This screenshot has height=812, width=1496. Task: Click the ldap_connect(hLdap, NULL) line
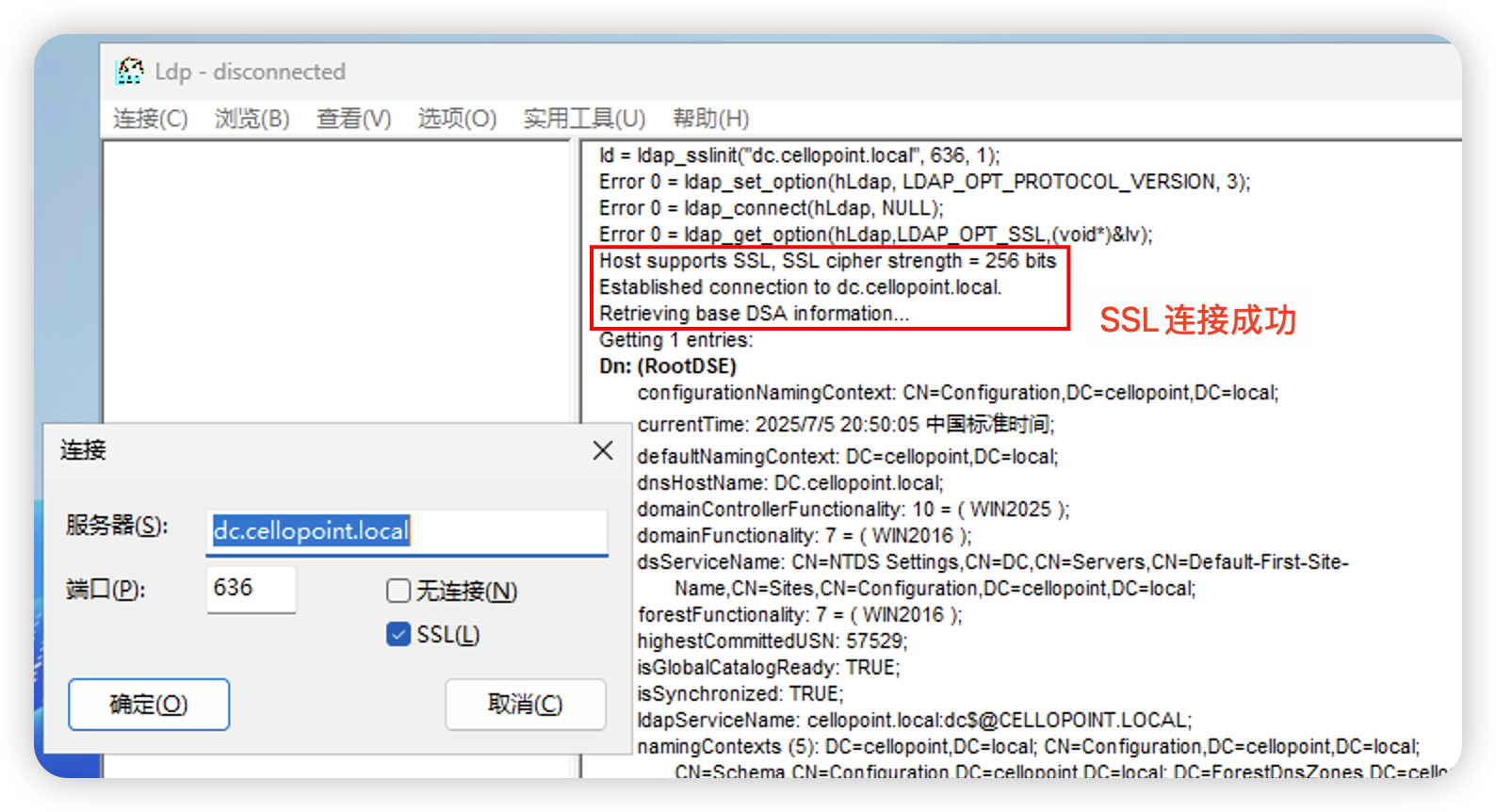click(x=771, y=208)
